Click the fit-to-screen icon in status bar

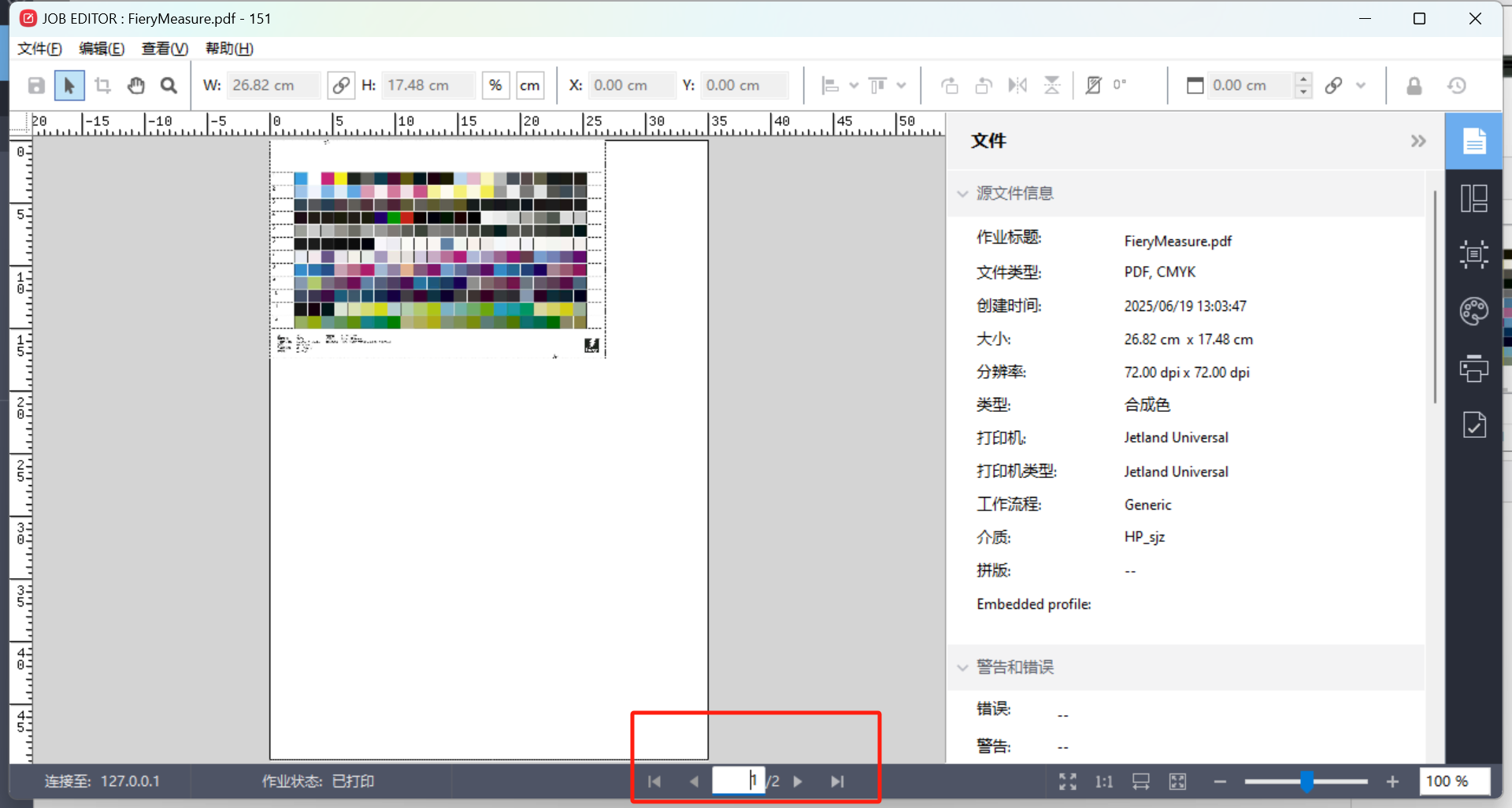1068,781
